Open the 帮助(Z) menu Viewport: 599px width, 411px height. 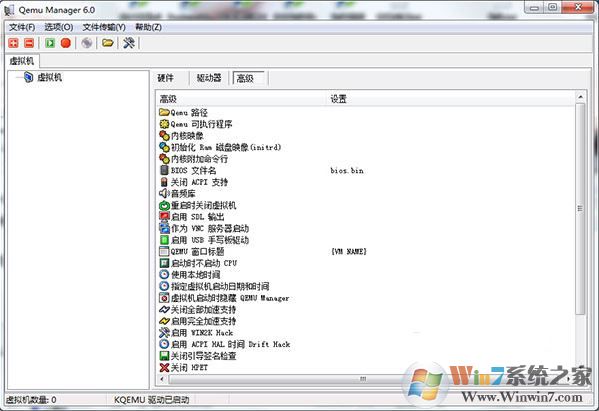tap(148, 27)
